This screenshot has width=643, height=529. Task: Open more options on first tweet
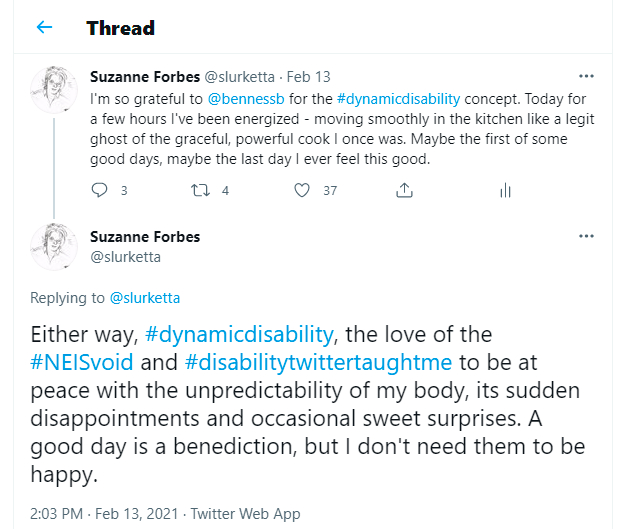586,76
